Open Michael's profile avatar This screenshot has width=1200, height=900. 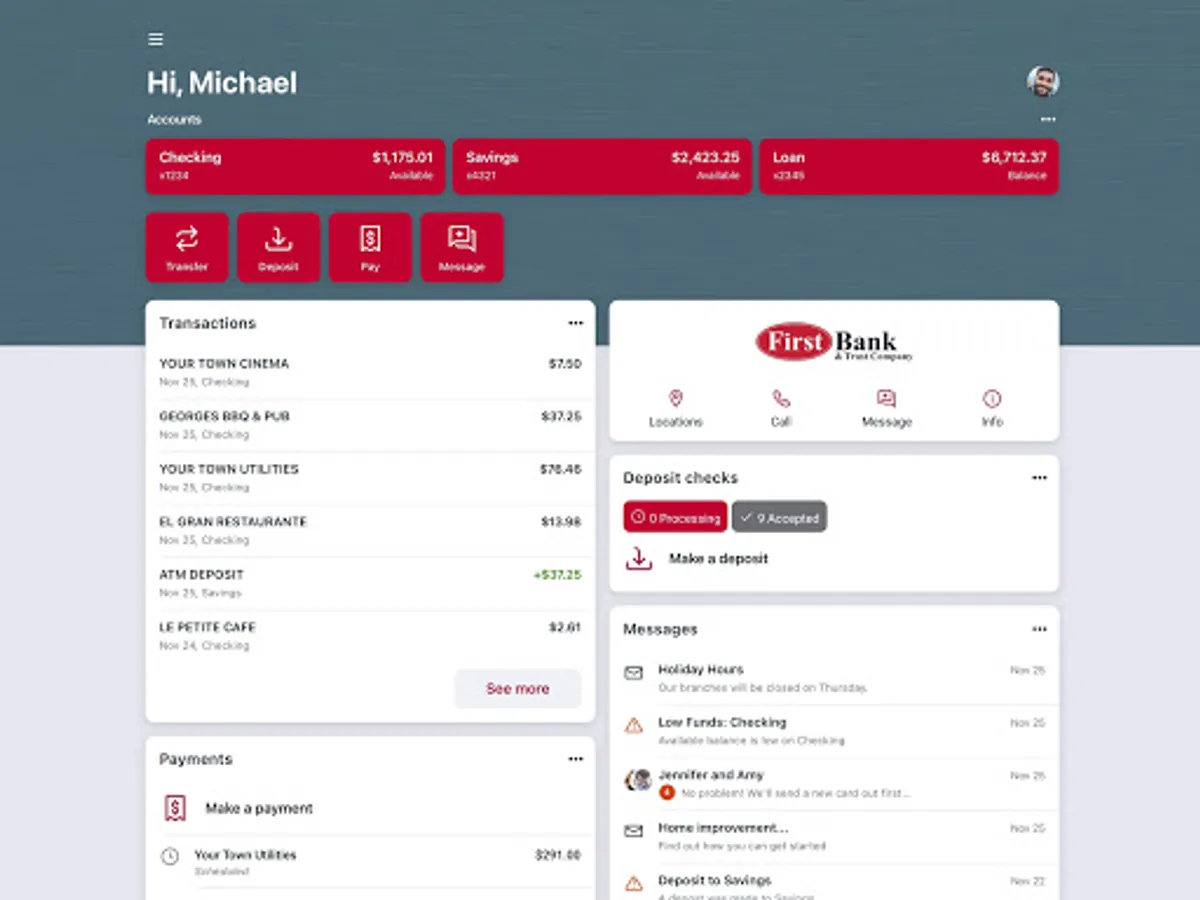click(x=1042, y=82)
